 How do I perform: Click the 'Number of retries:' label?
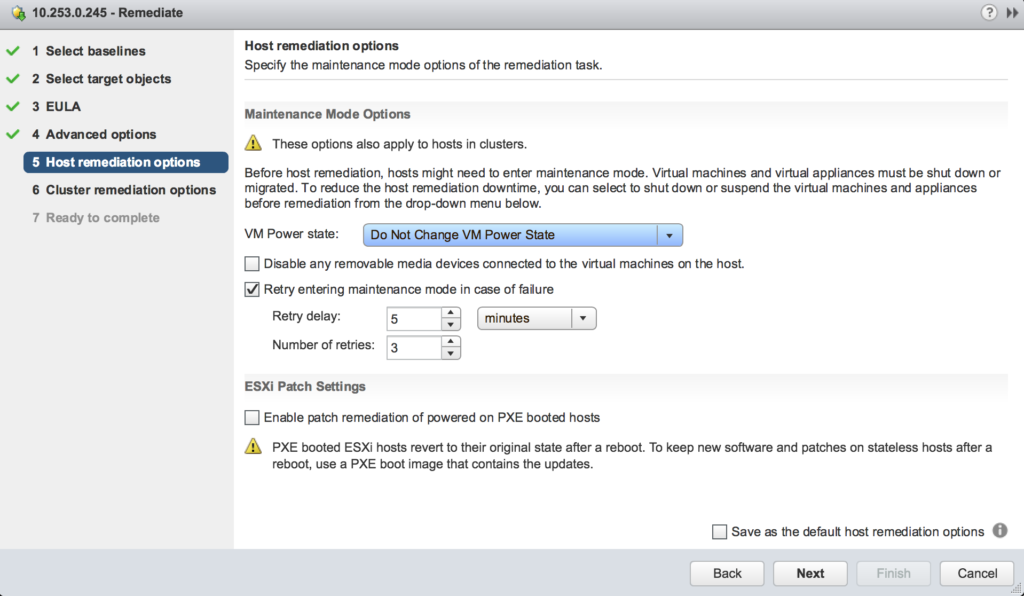point(323,345)
